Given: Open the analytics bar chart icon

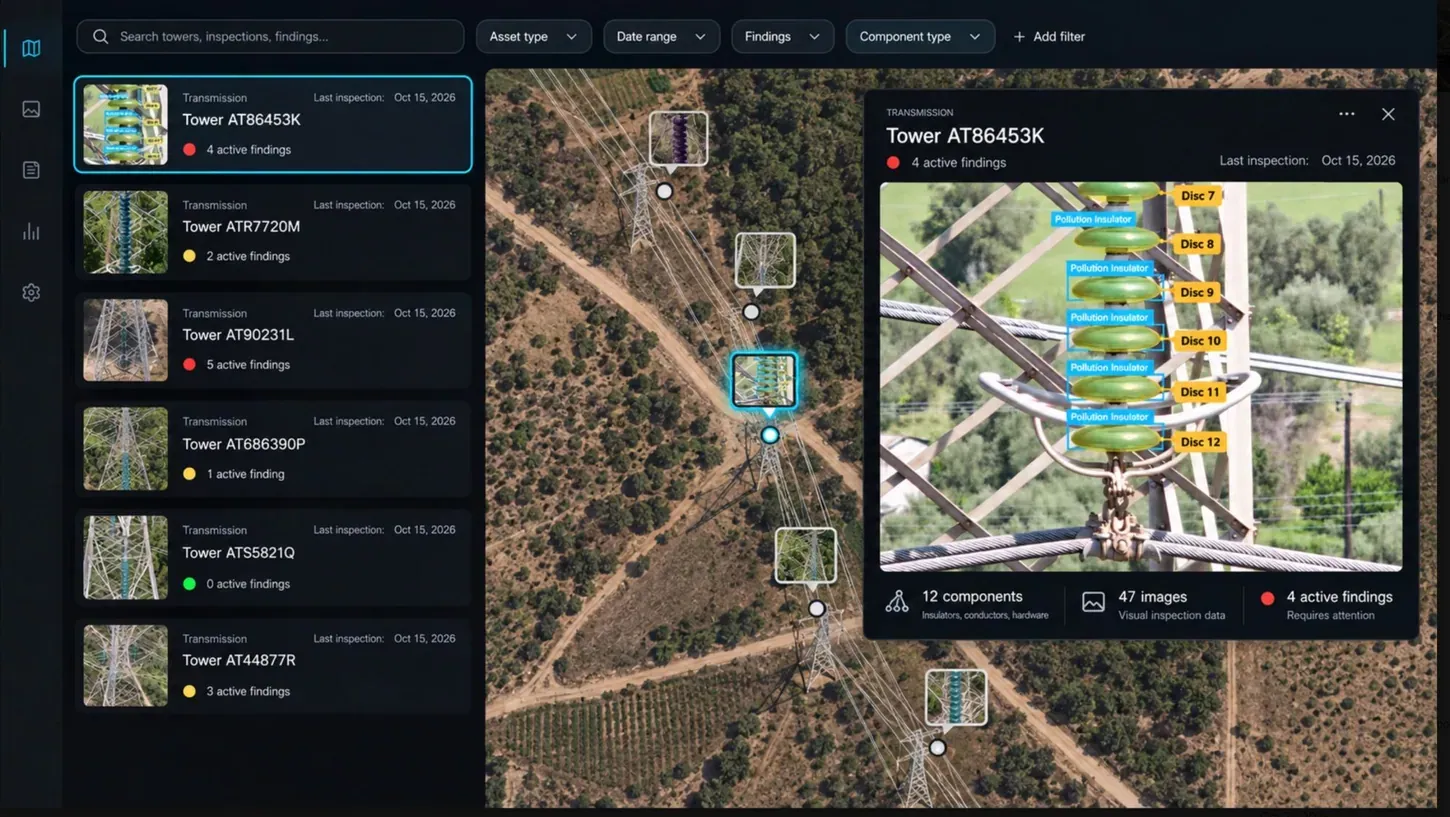Looking at the screenshot, I should point(31,232).
